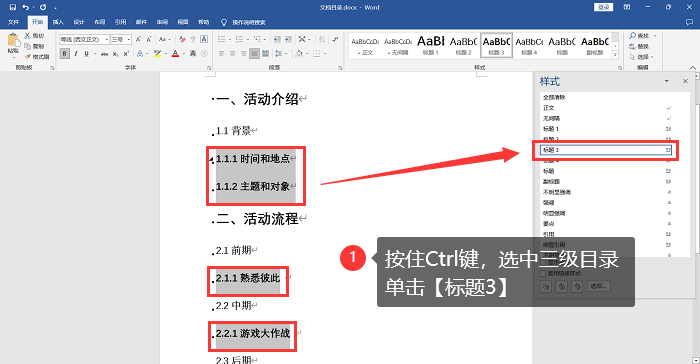Center text alignment icon

click(x=232, y=54)
